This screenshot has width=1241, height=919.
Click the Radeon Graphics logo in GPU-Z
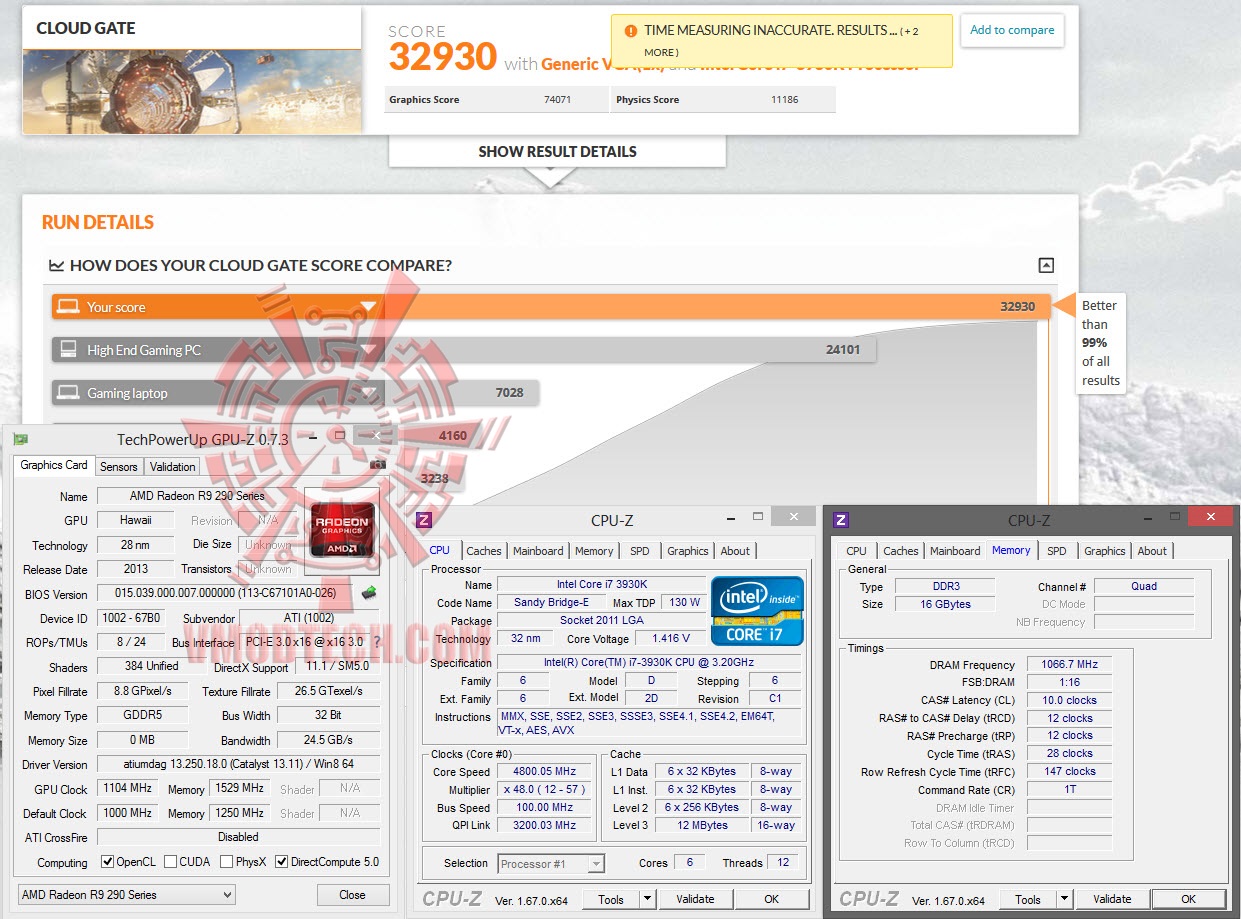tap(343, 530)
